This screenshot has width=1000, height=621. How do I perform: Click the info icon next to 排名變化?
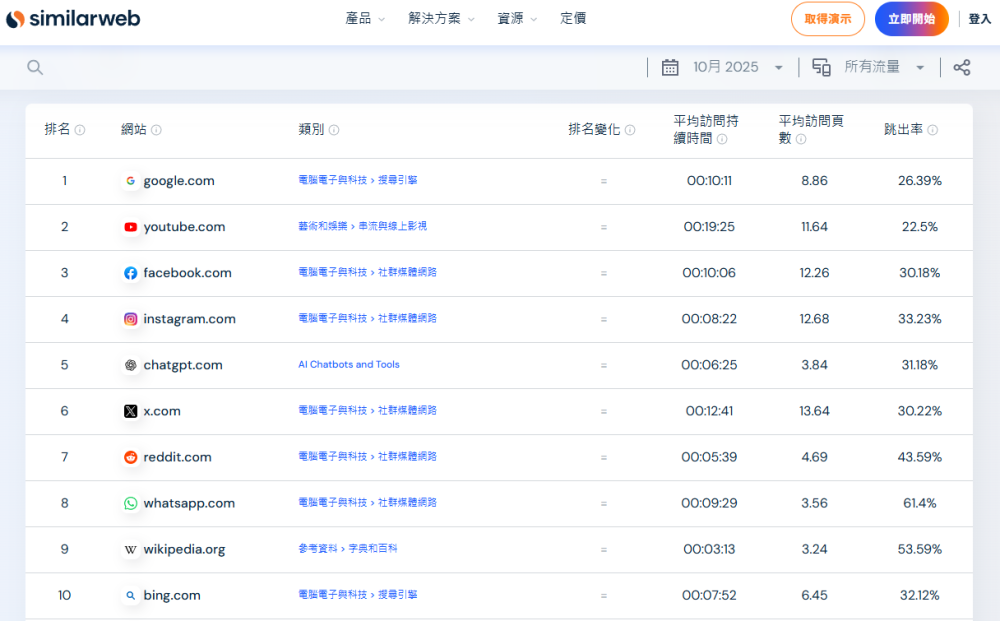point(630,130)
